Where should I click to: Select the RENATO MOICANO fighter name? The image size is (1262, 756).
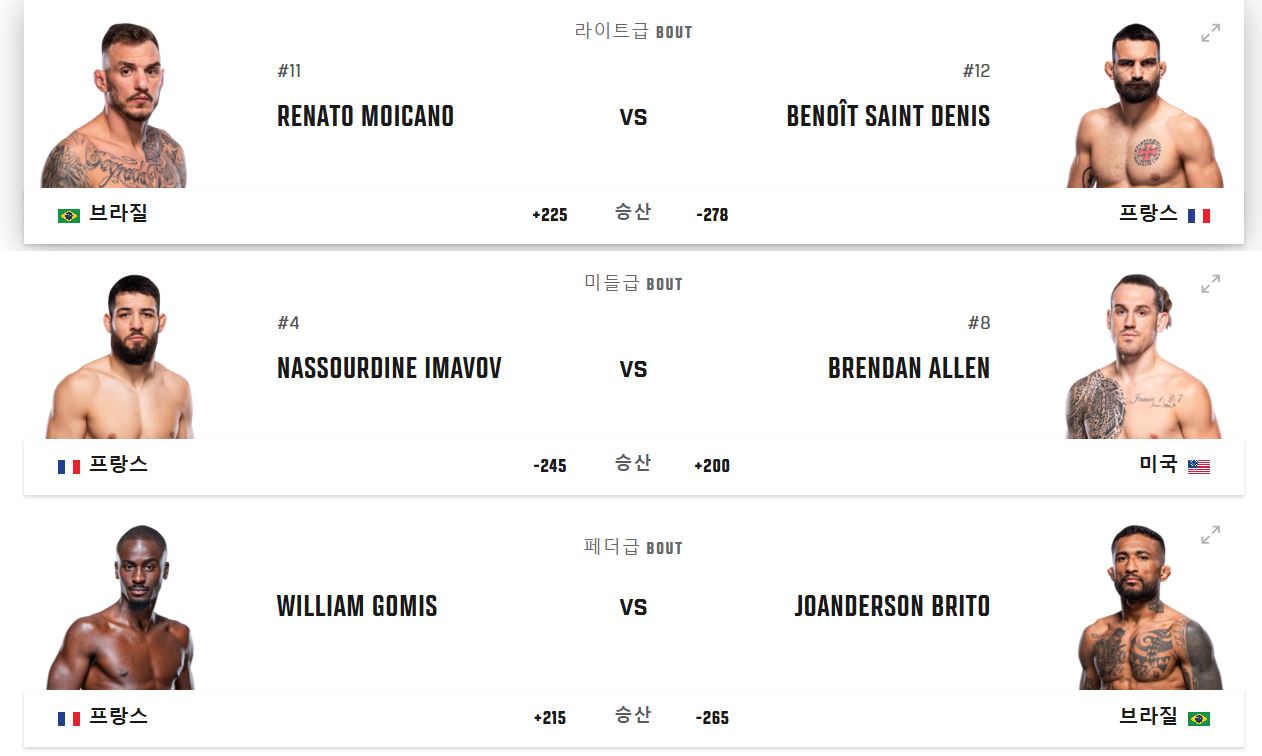pyautogui.click(x=365, y=116)
